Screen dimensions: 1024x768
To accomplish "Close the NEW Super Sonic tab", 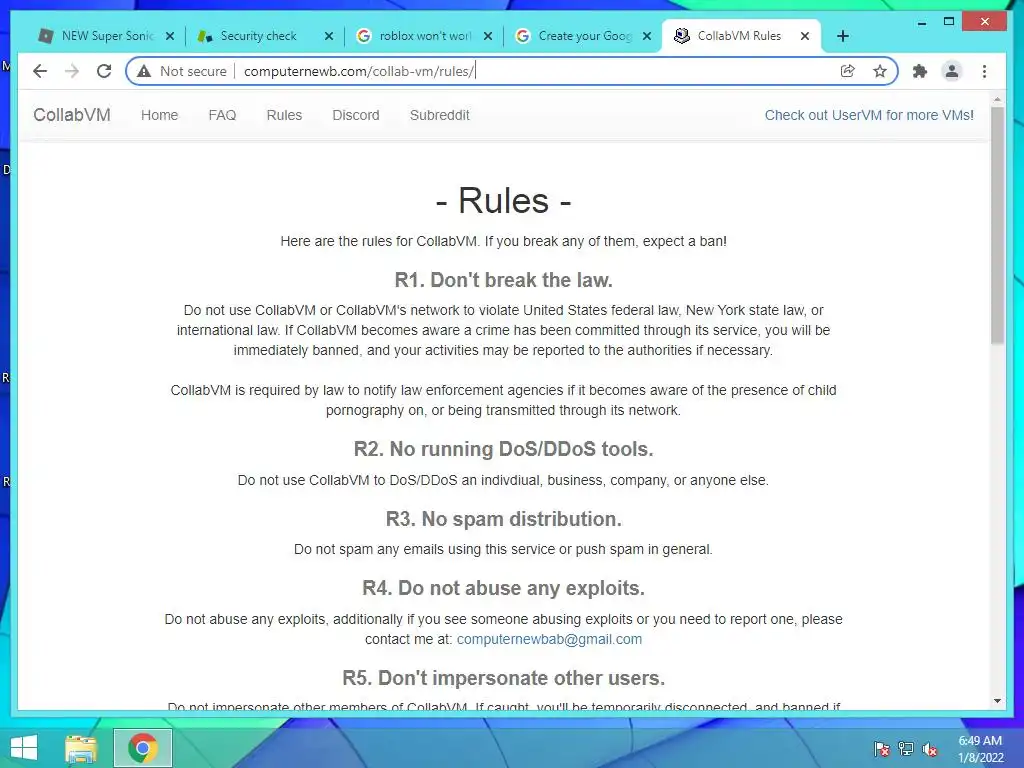I will 170,36.
